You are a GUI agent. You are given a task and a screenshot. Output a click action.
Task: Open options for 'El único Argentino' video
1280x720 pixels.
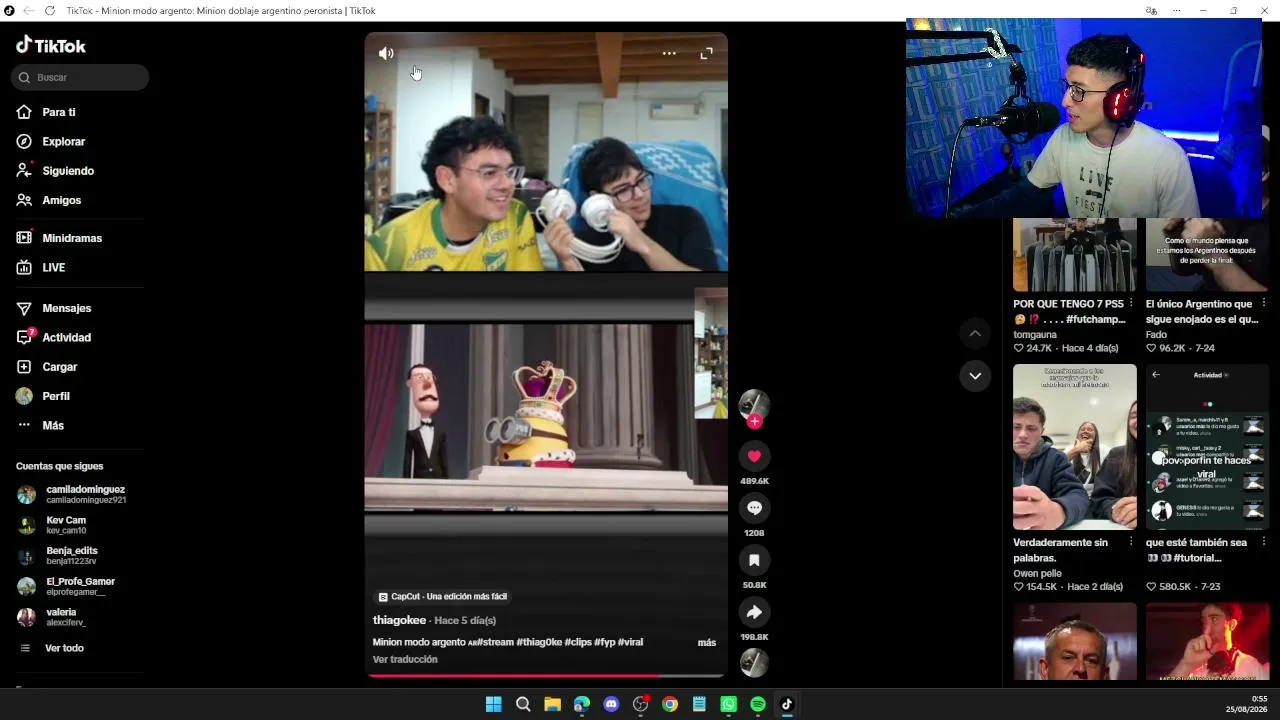click(x=1264, y=303)
